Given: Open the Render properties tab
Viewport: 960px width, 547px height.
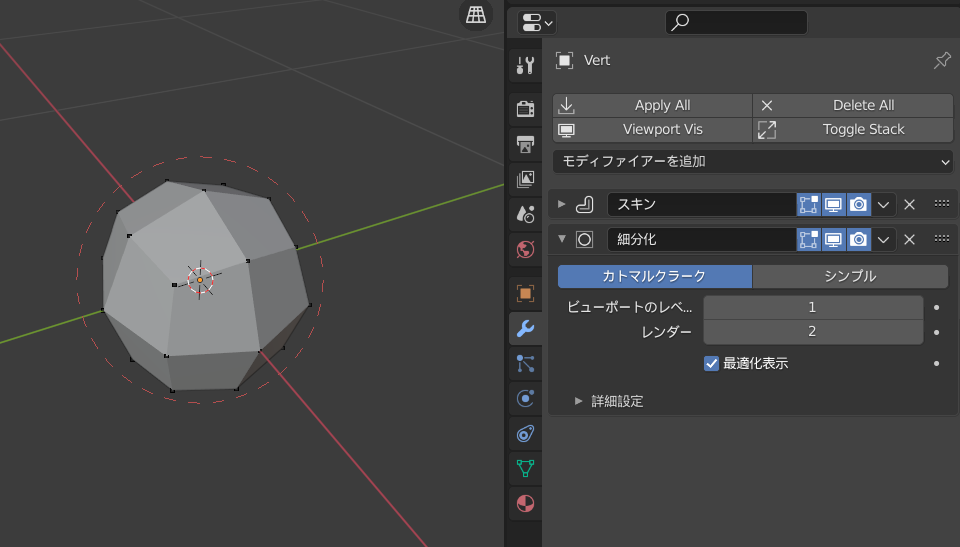Looking at the screenshot, I should coord(525,109).
